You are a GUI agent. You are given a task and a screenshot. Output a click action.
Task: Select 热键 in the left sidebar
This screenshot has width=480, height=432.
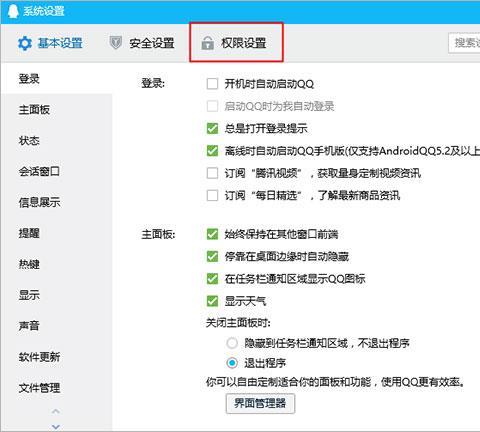click(29, 264)
